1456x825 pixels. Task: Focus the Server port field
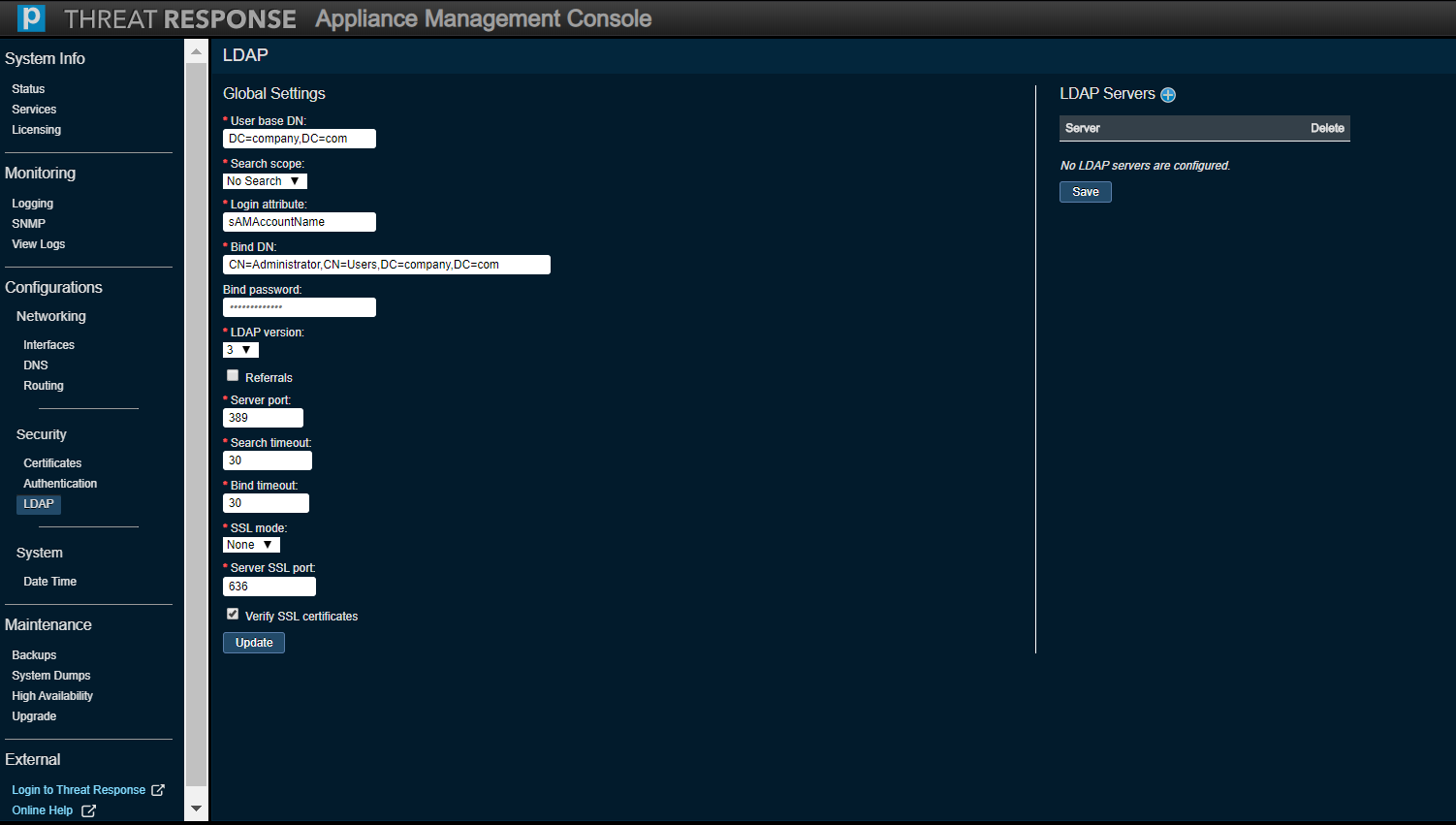263,418
